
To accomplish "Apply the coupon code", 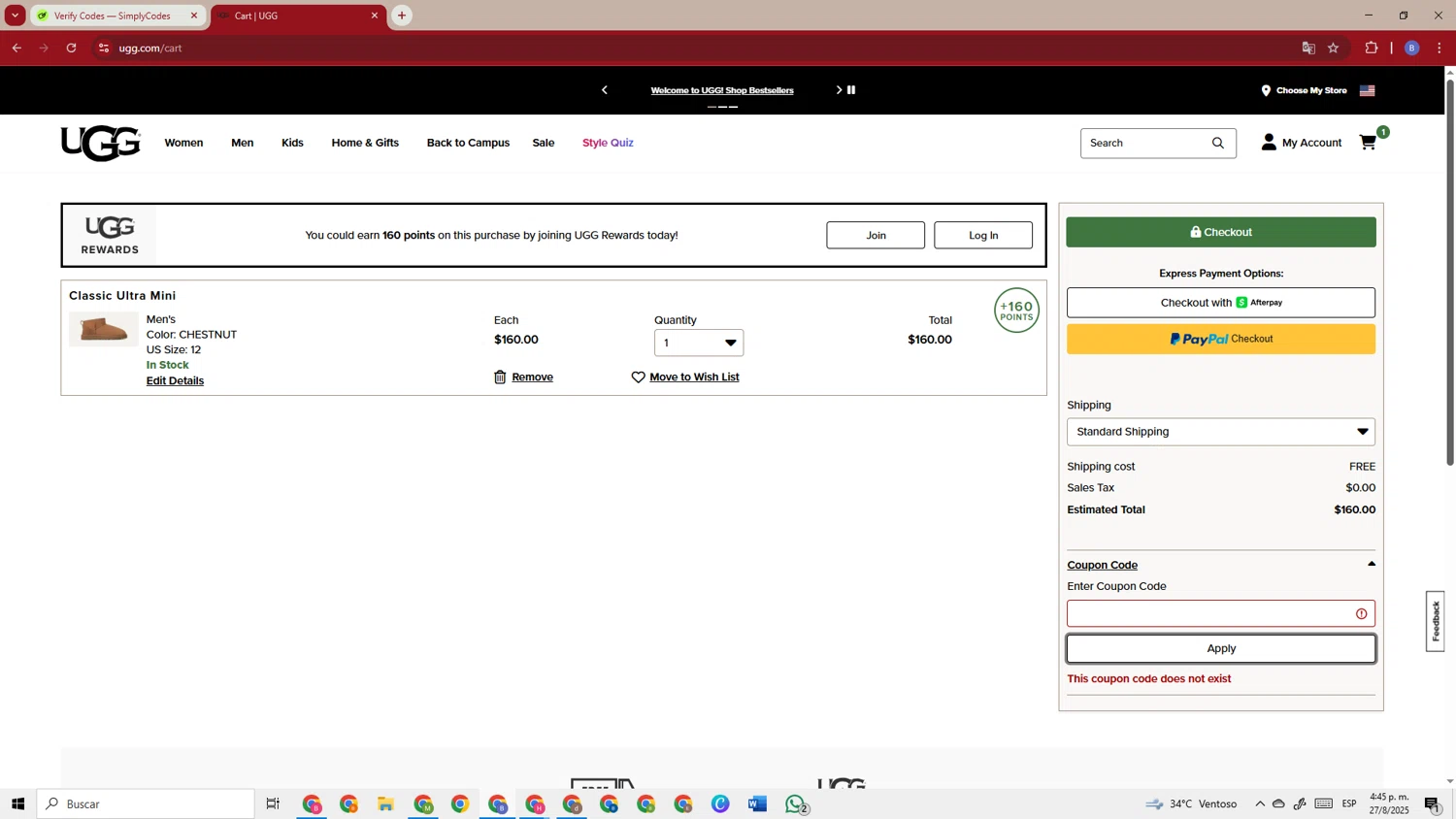I will pos(1221,648).
